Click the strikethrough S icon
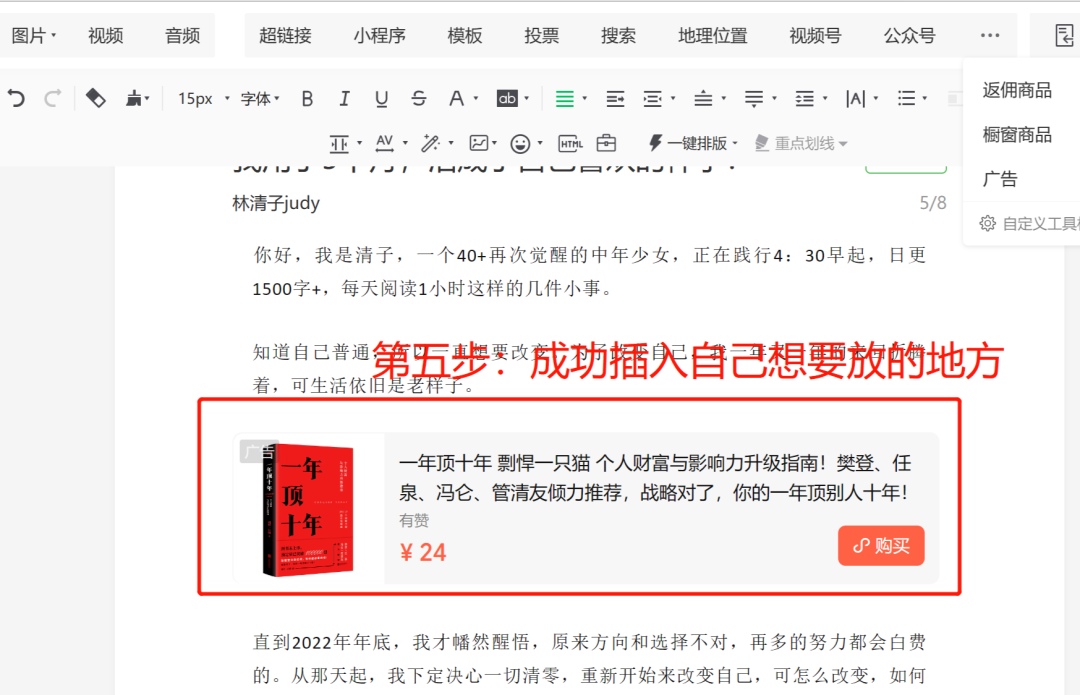Image resolution: width=1080 pixels, height=695 pixels. pyautogui.click(x=419, y=98)
